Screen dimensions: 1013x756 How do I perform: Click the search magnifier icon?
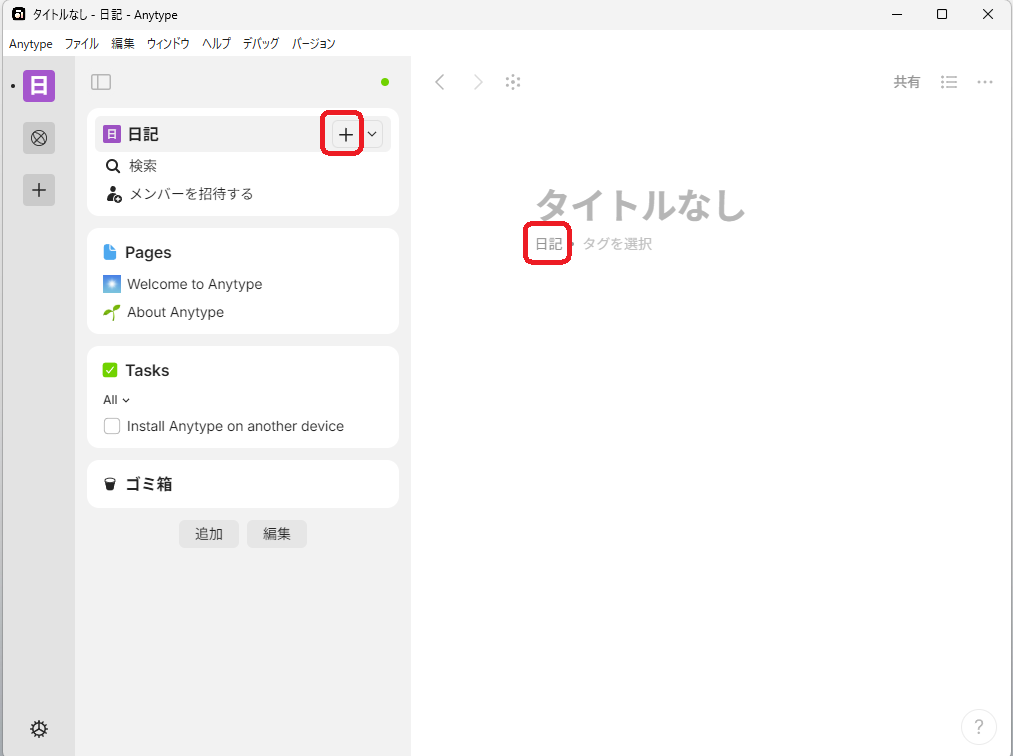point(113,166)
